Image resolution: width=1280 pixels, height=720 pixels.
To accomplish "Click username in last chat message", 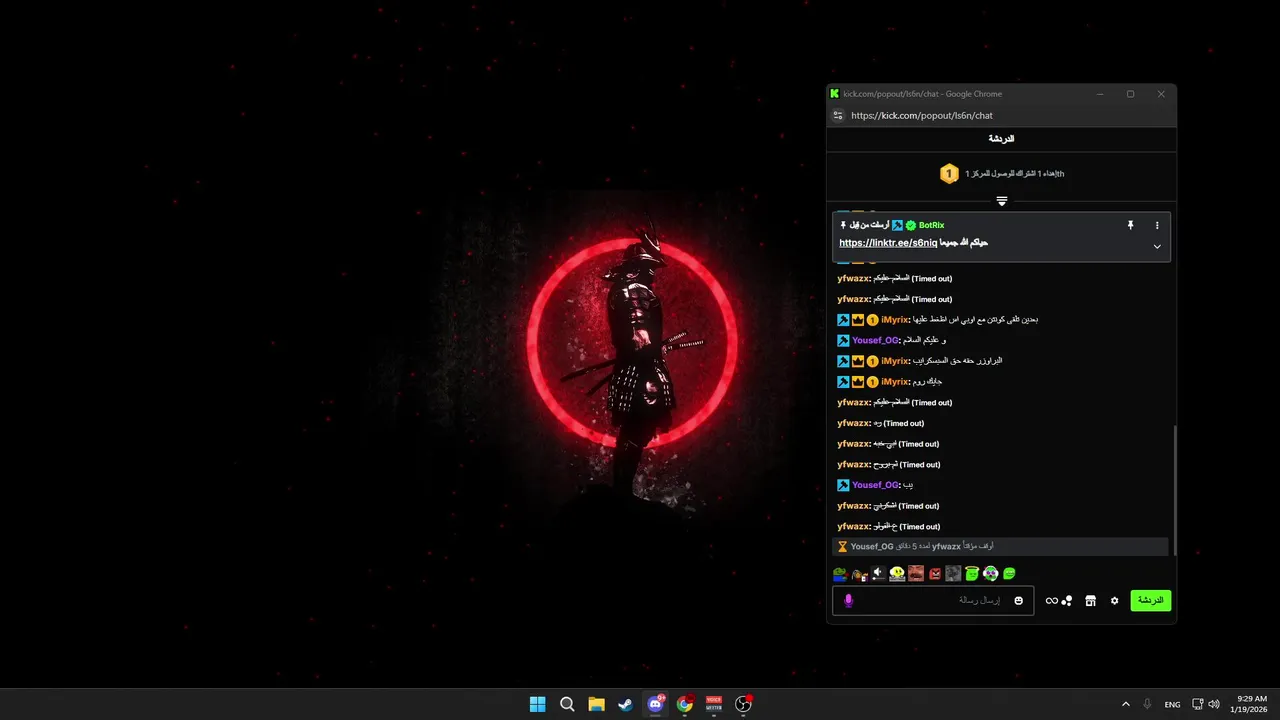I will [853, 526].
